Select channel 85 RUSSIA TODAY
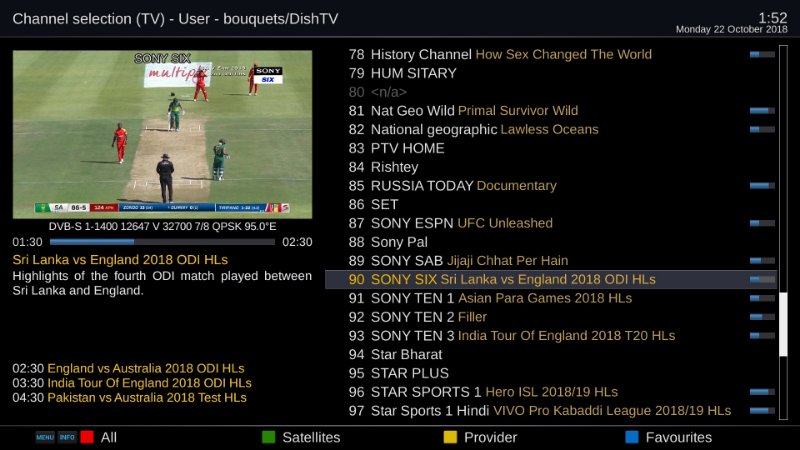800x450 pixels. tap(551, 186)
